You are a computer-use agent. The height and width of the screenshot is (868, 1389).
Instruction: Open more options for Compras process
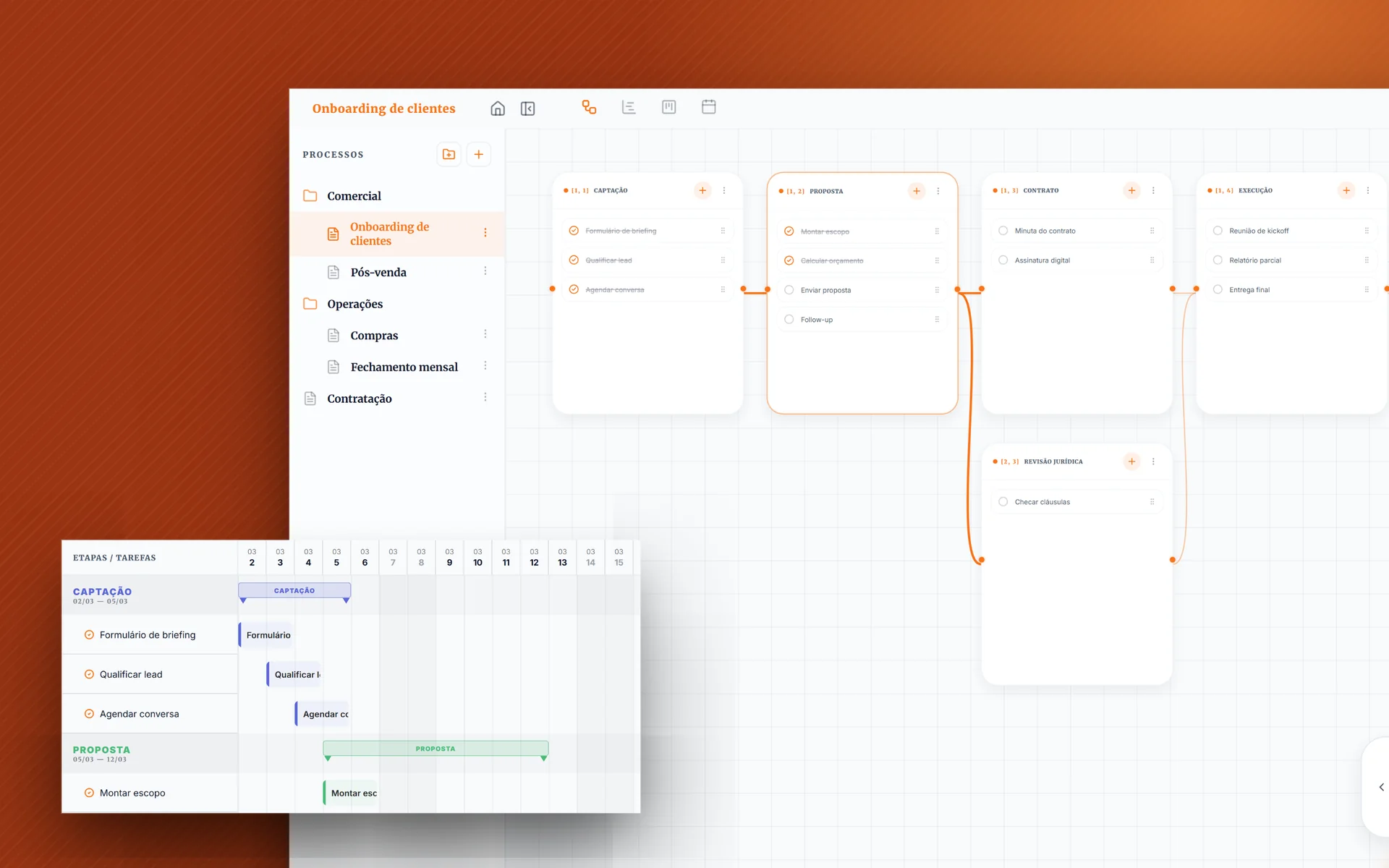pos(485,334)
